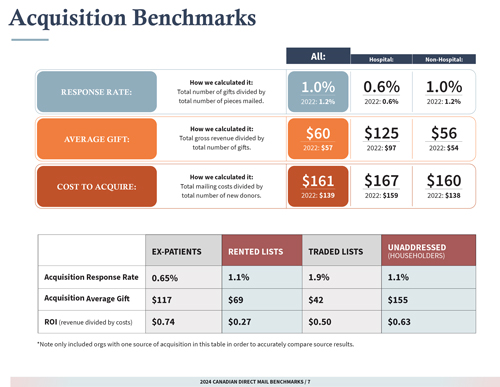Click the 1.0% All response rate box
The height and width of the screenshot is (387, 500).
[318, 92]
